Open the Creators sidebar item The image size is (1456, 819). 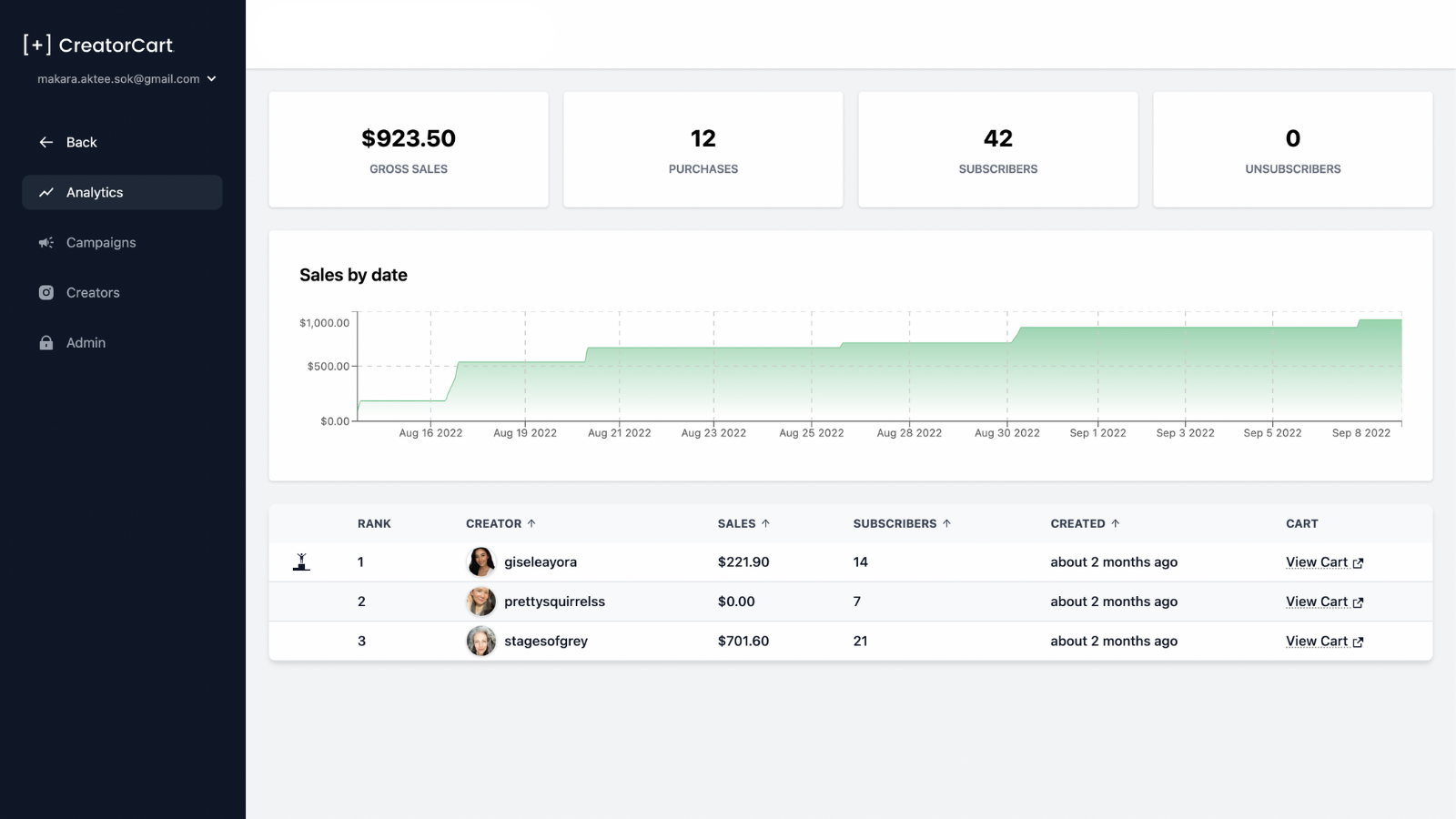(122, 292)
